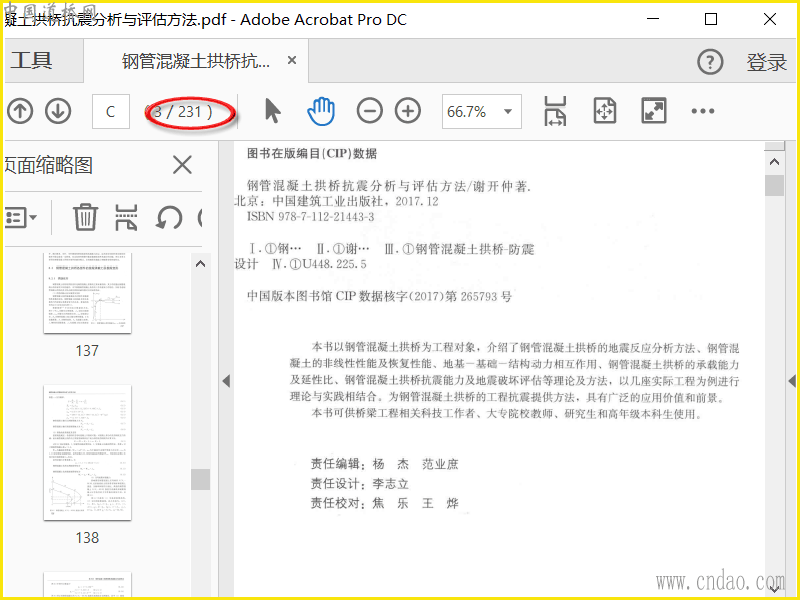The height and width of the screenshot is (600, 800).
Task: Go to previous page with up arrow
Action: click(x=20, y=111)
